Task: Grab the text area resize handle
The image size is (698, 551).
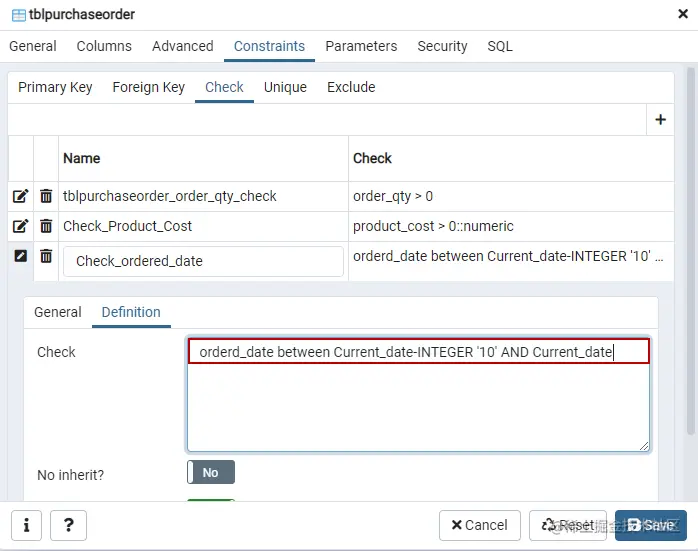Action: pyautogui.click(x=644, y=446)
